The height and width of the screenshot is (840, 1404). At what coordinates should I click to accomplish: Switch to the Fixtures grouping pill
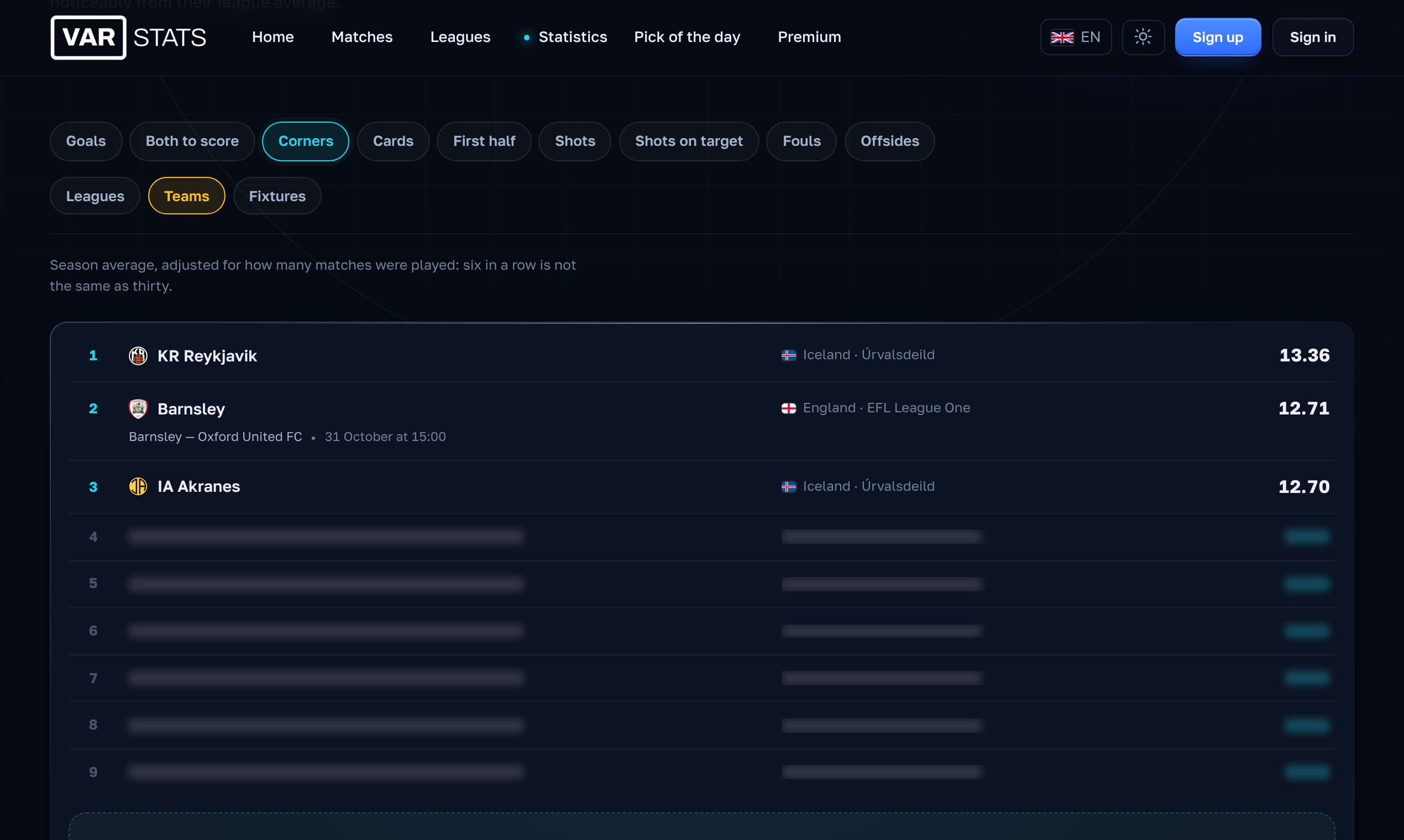[277, 196]
